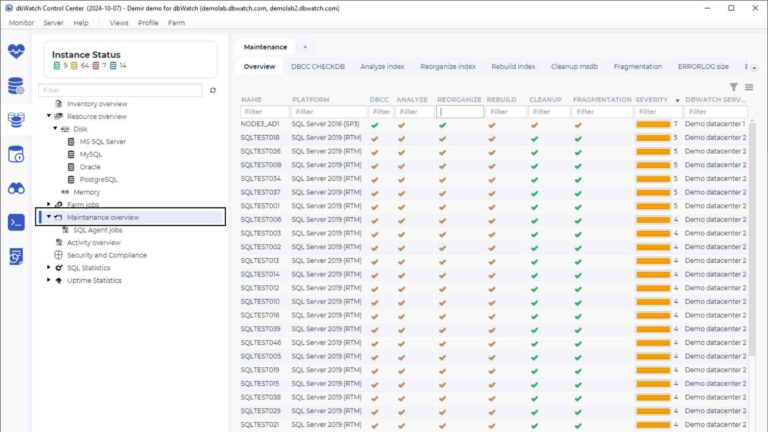Click the DBCC checkmark for NODE3_AD1

point(375,125)
